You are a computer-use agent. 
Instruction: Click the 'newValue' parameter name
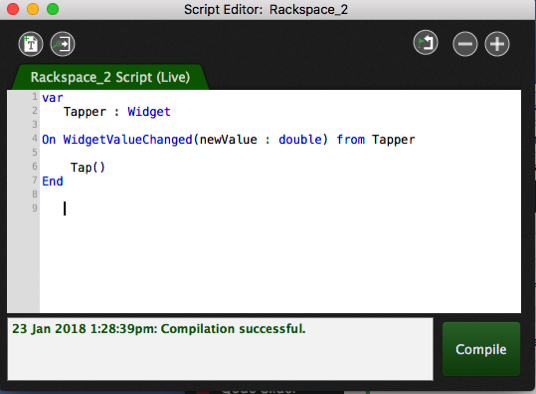228,140
